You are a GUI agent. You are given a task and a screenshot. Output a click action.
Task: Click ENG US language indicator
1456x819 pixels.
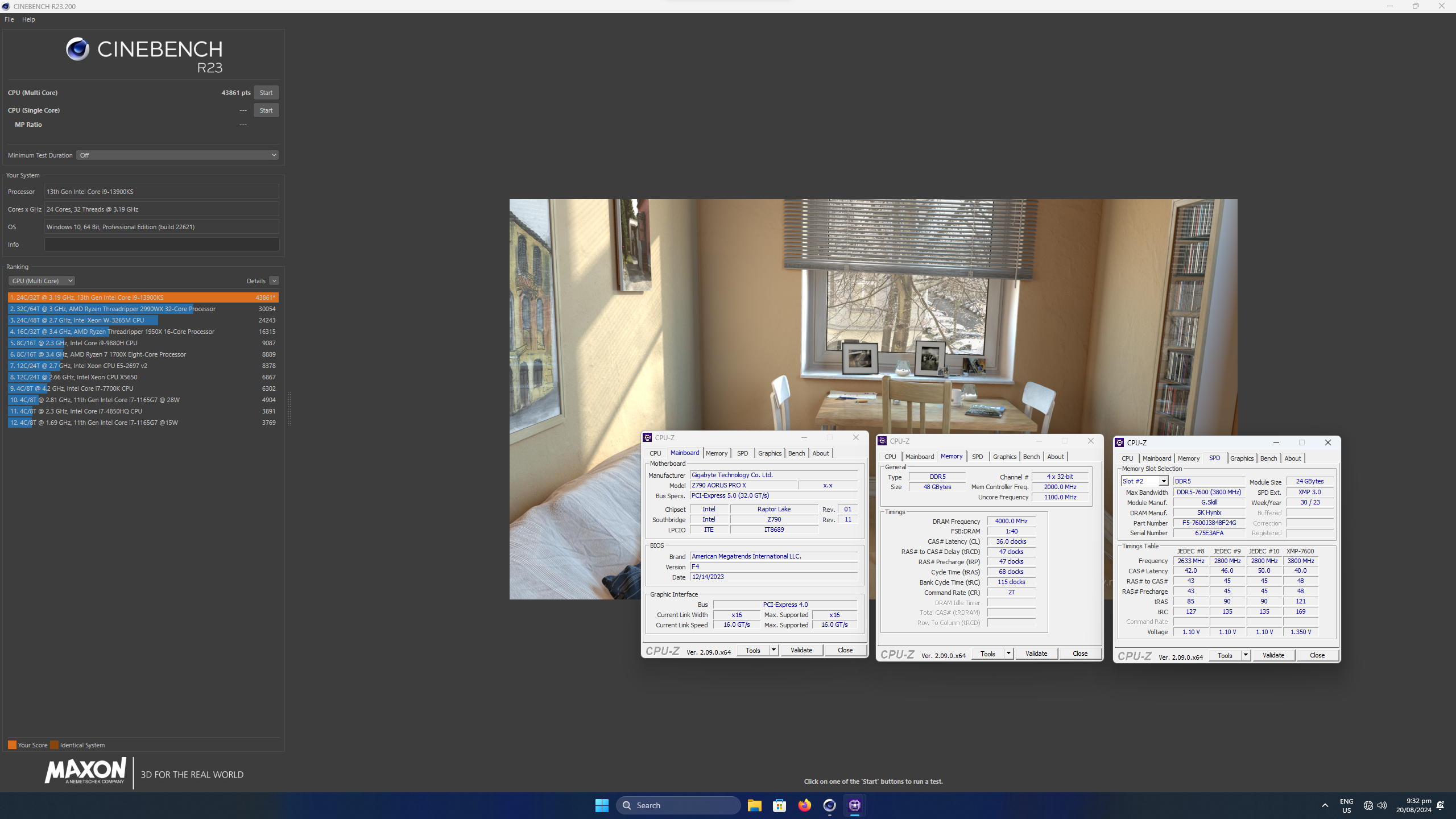(x=1346, y=805)
